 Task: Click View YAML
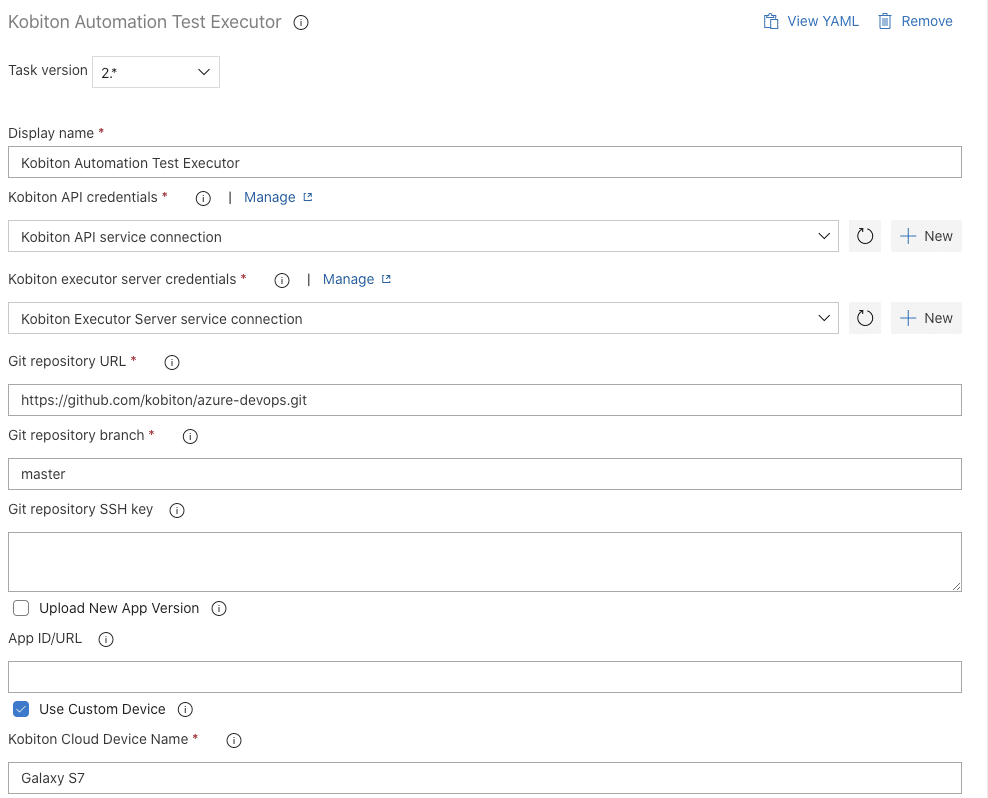click(x=810, y=20)
